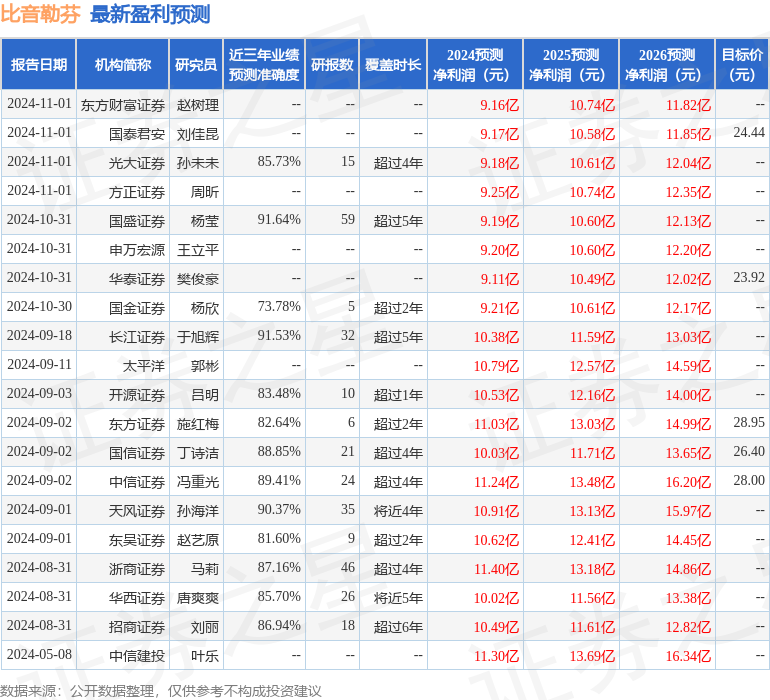Click the 2024-05-08 report date cell
The width and height of the screenshot is (770, 700).
click(x=39, y=656)
